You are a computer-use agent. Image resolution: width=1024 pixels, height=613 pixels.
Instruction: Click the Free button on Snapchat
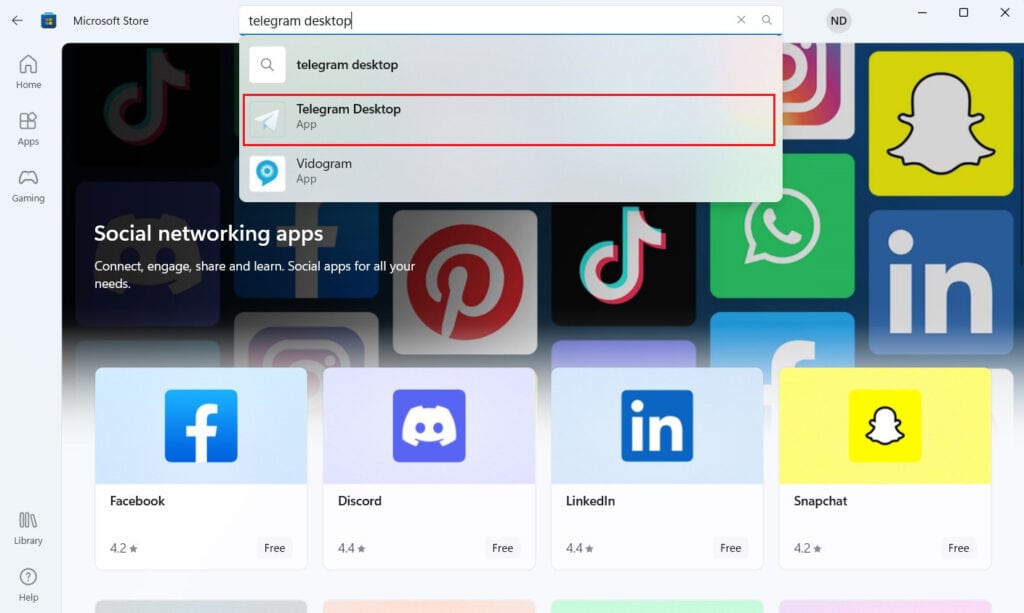[x=958, y=548]
